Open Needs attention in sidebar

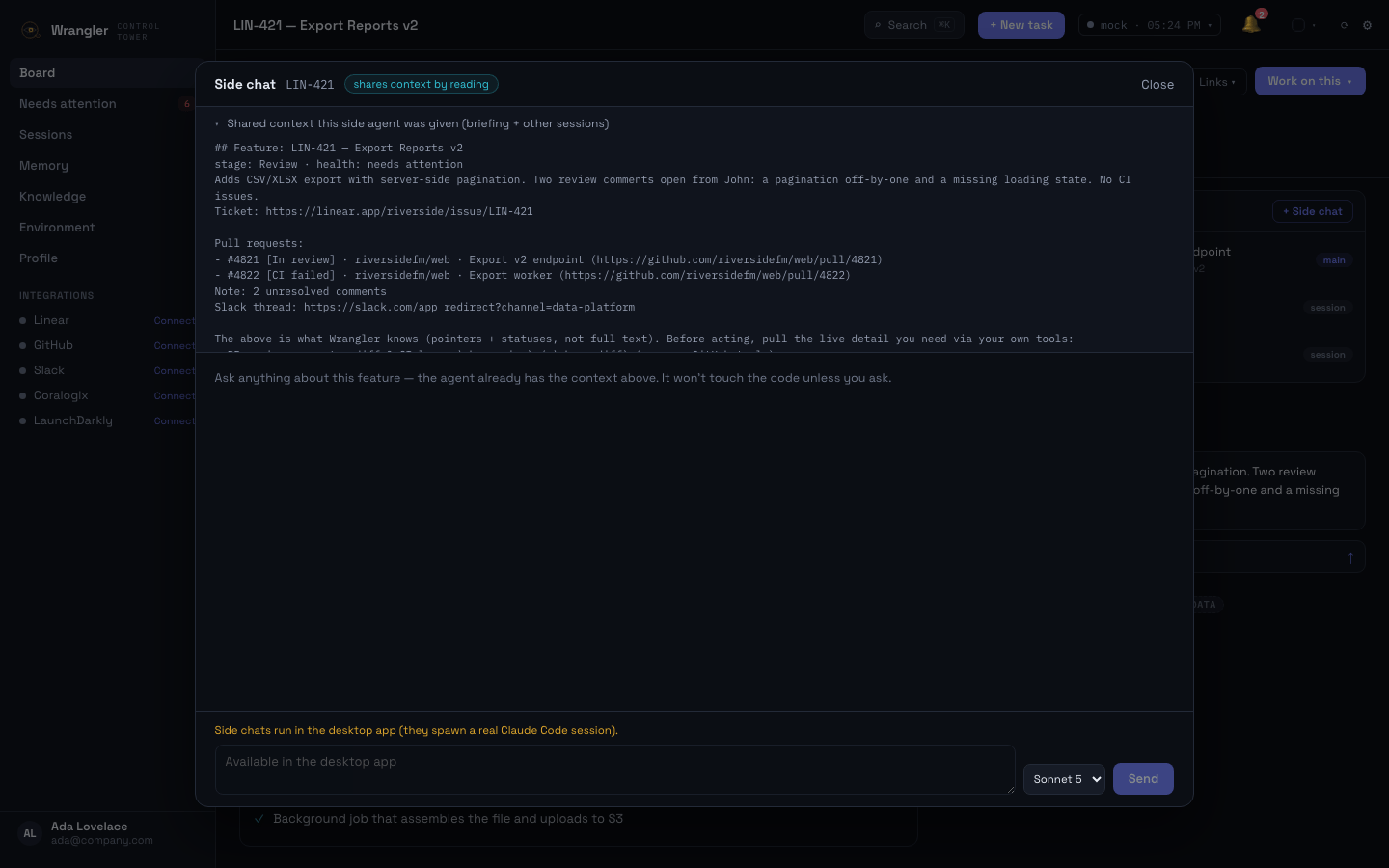(102, 104)
